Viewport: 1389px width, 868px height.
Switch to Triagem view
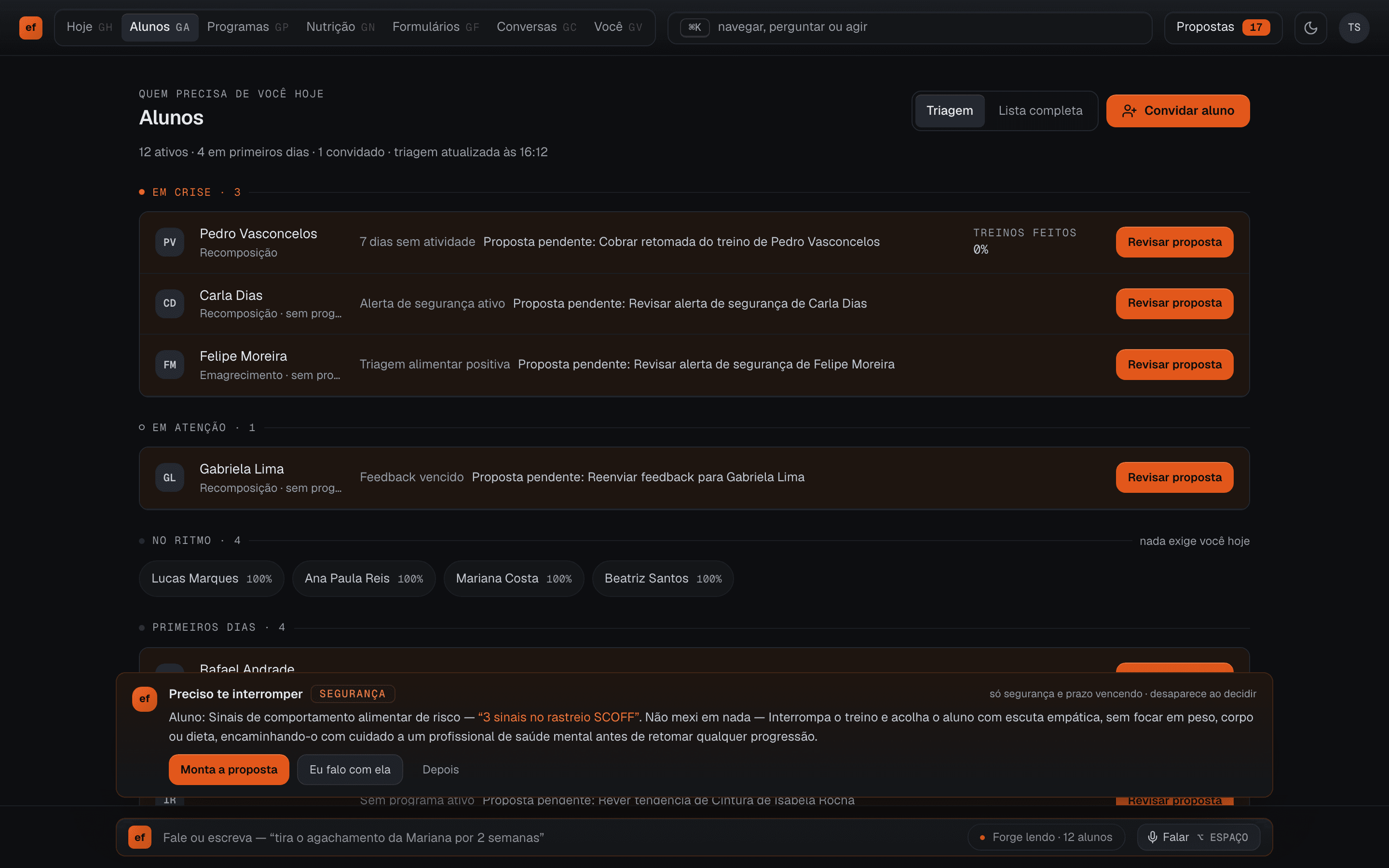pyautogui.click(x=949, y=111)
